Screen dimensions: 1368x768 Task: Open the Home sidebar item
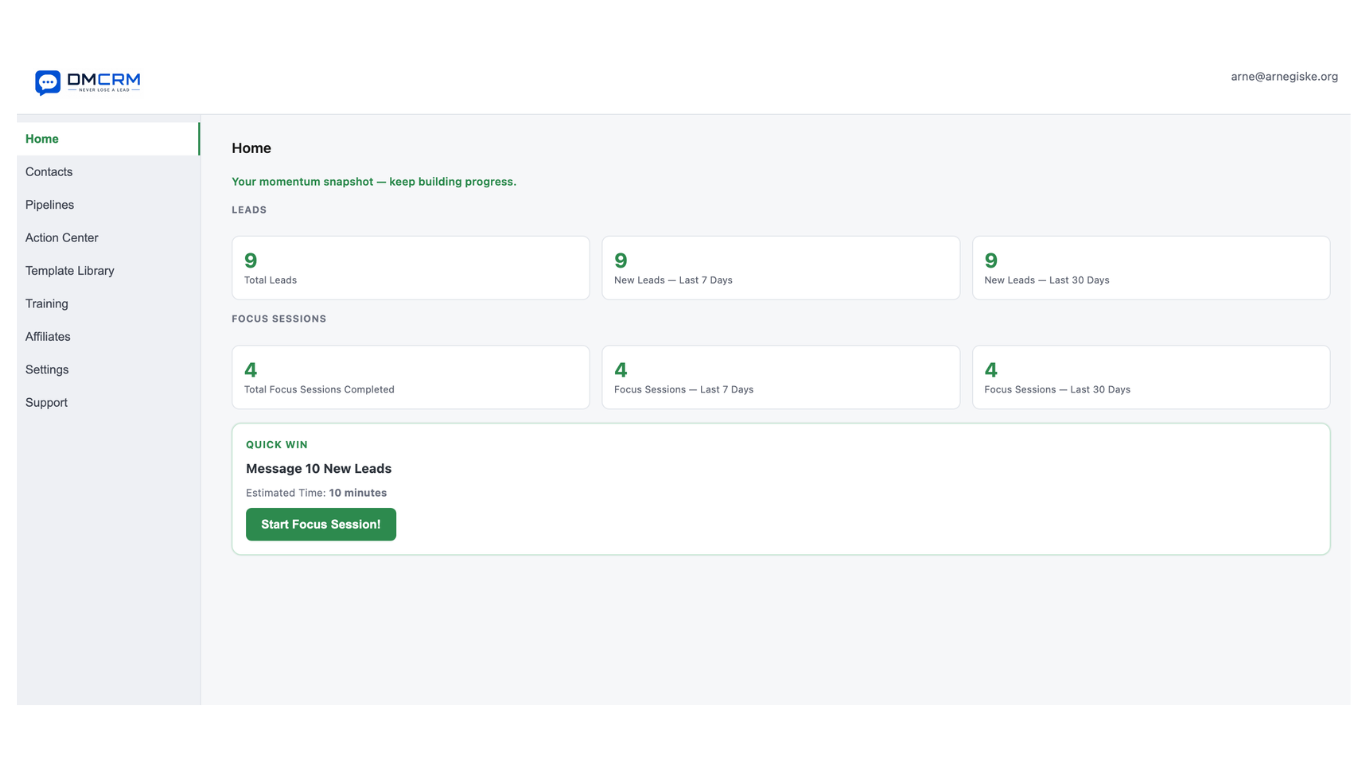[108, 139]
